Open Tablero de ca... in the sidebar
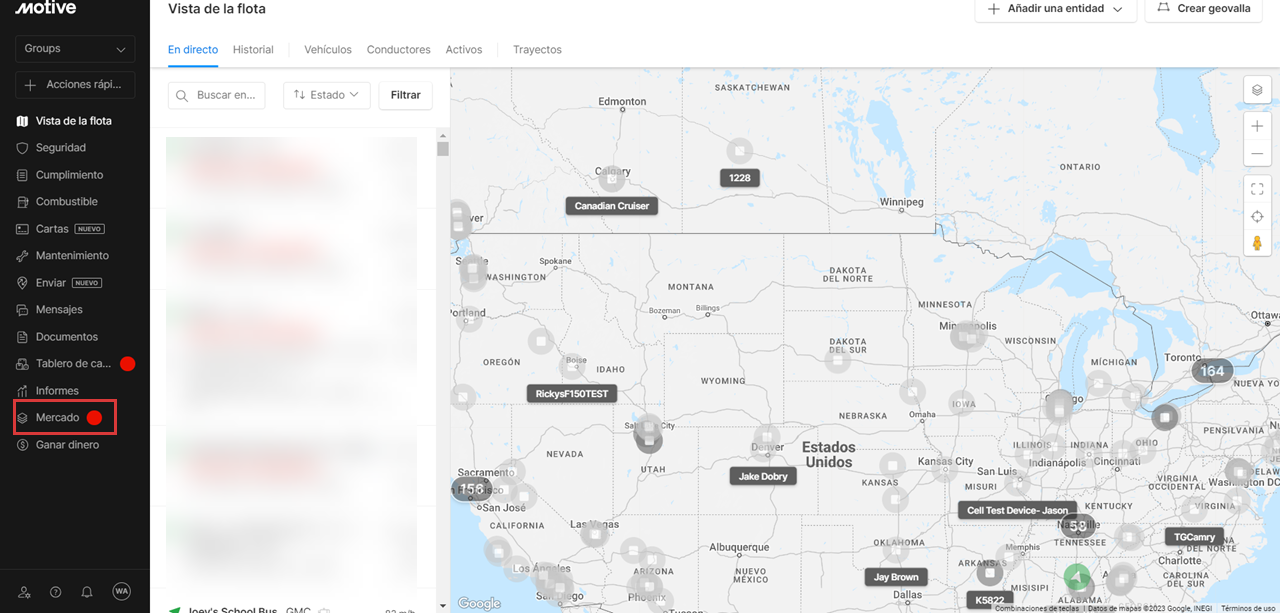 click(75, 364)
